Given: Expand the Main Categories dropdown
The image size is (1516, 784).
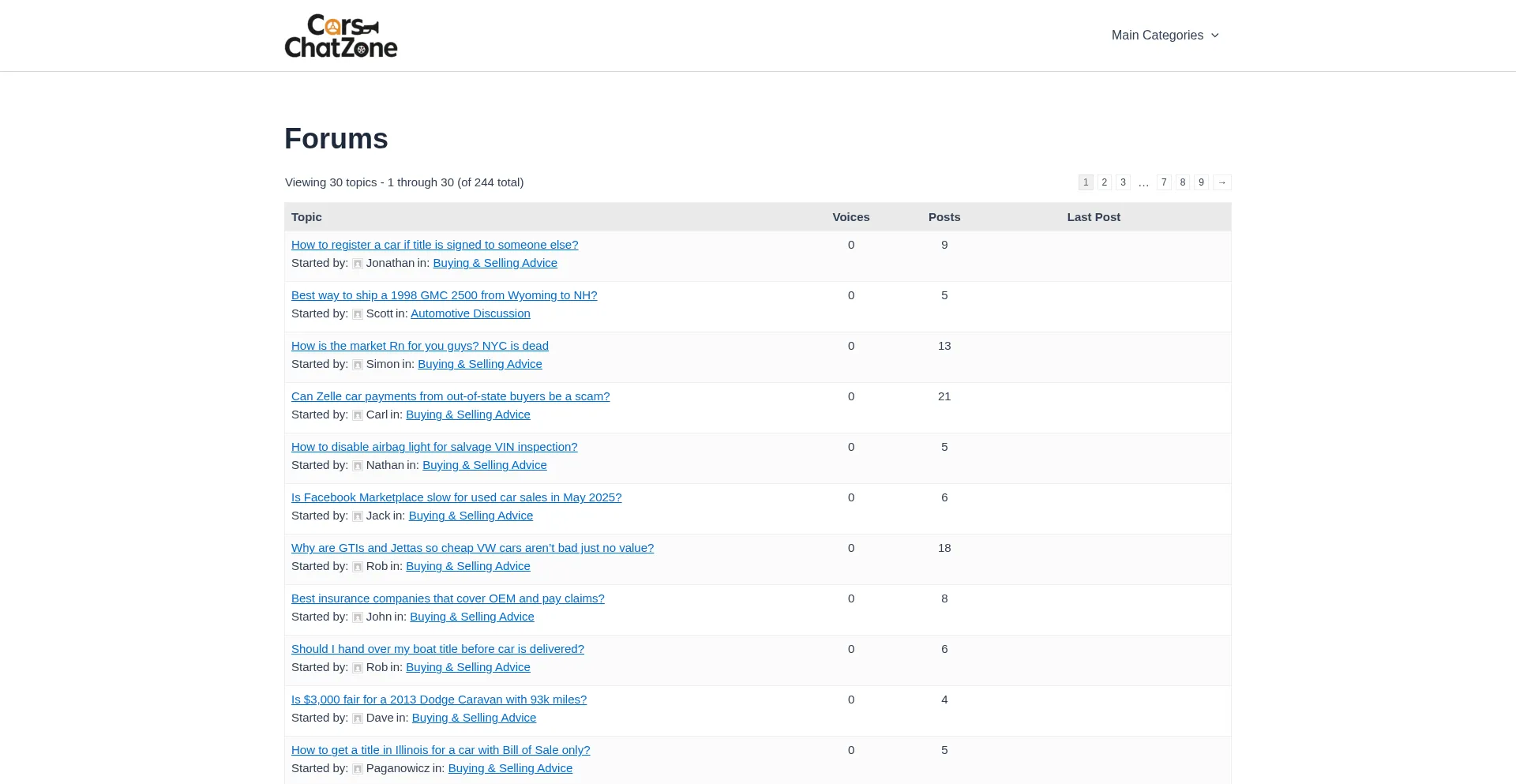Looking at the screenshot, I should pyautogui.click(x=1157, y=36).
